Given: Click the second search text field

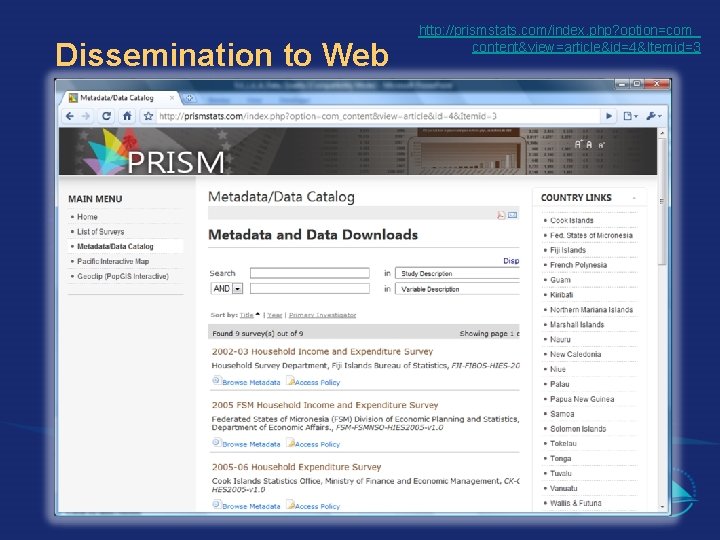Looking at the screenshot, I should (x=310, y=288).
